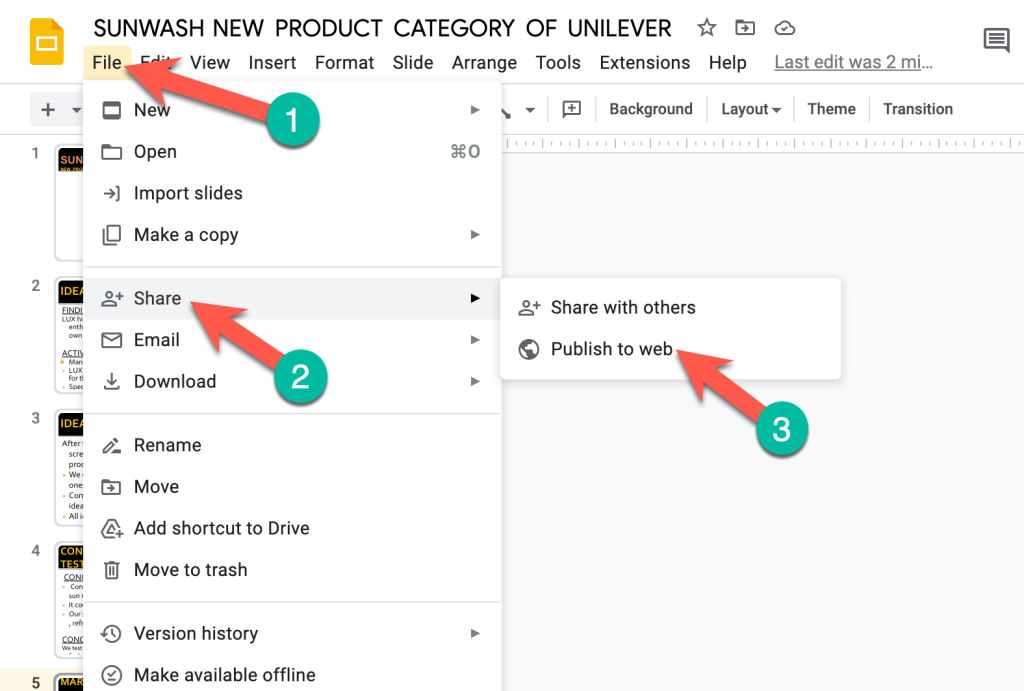Screen dimensions: 1024x691
Task: Select Move to trash entry
Action: click(x=190, y=570)
